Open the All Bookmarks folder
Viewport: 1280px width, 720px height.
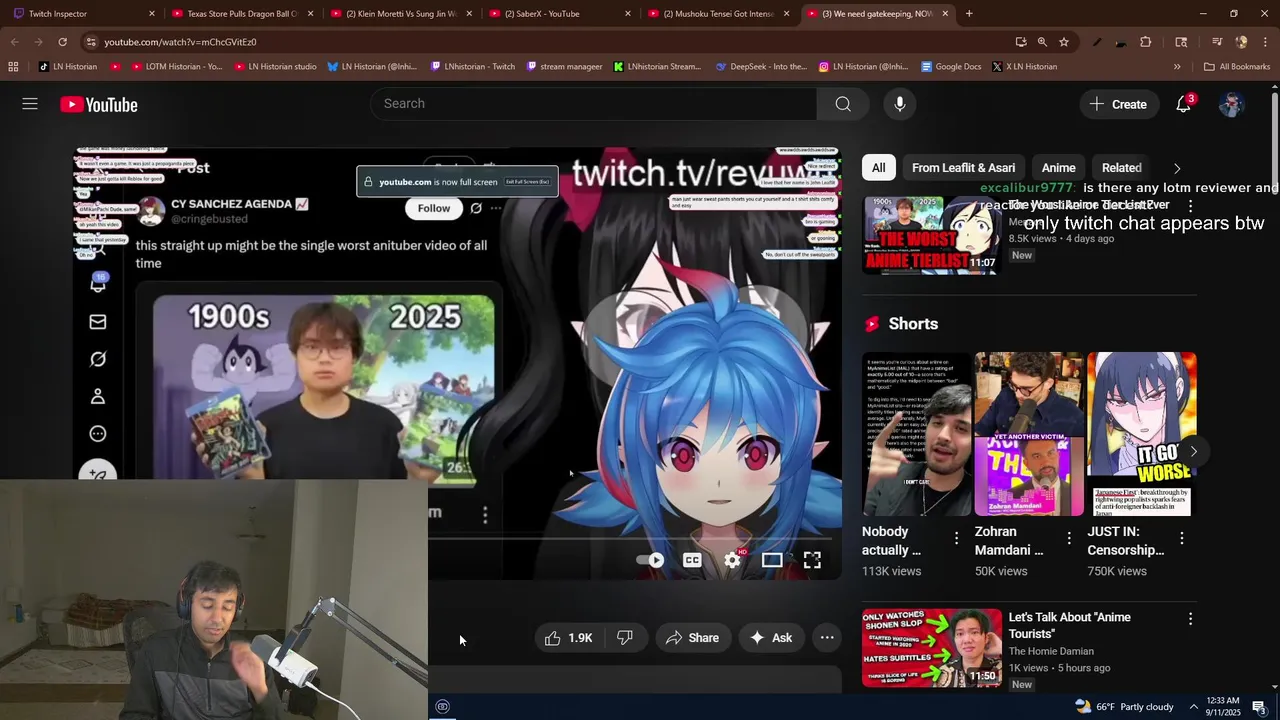click(x=1237, y=67)
